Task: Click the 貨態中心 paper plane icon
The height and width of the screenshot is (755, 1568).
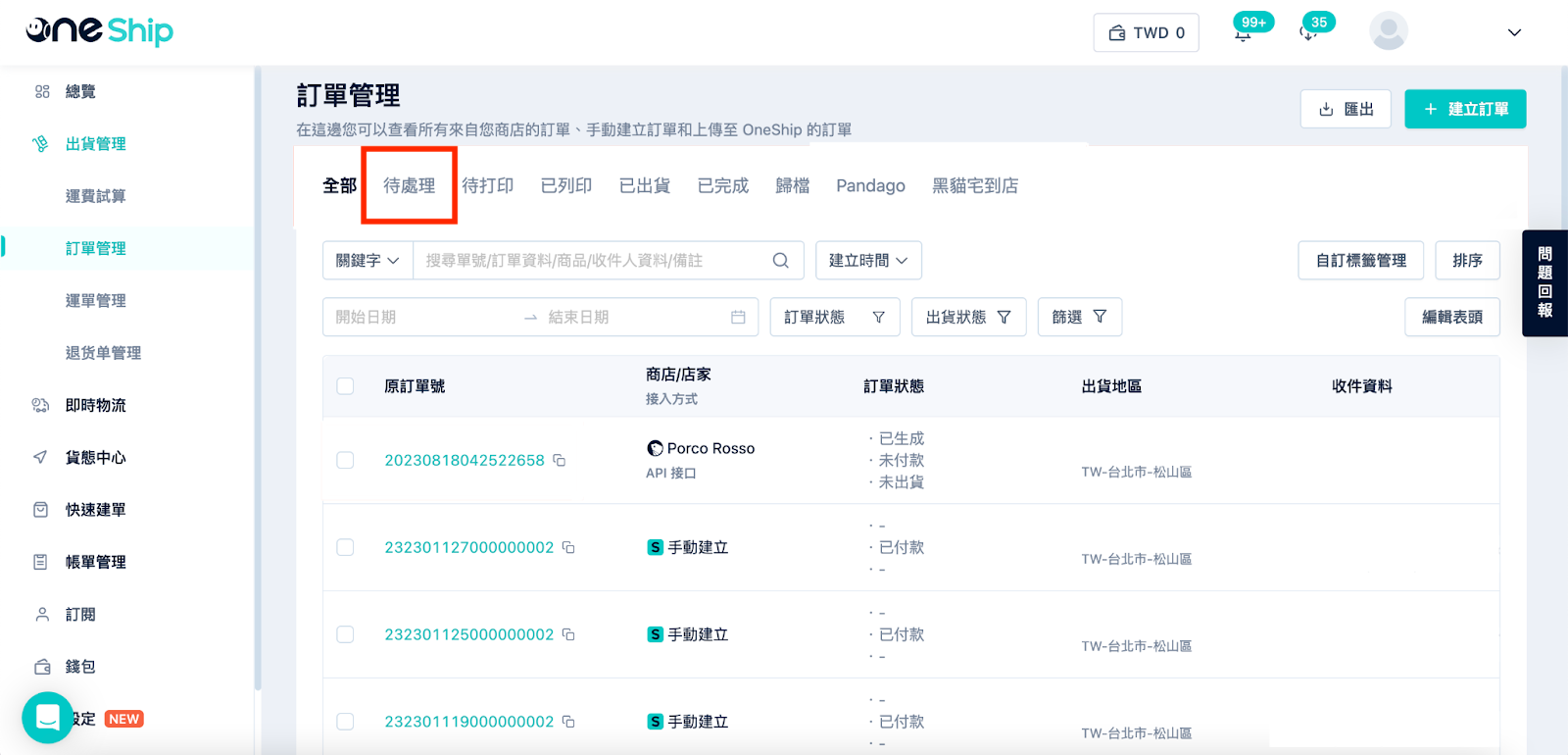Action: coord(40,457)
